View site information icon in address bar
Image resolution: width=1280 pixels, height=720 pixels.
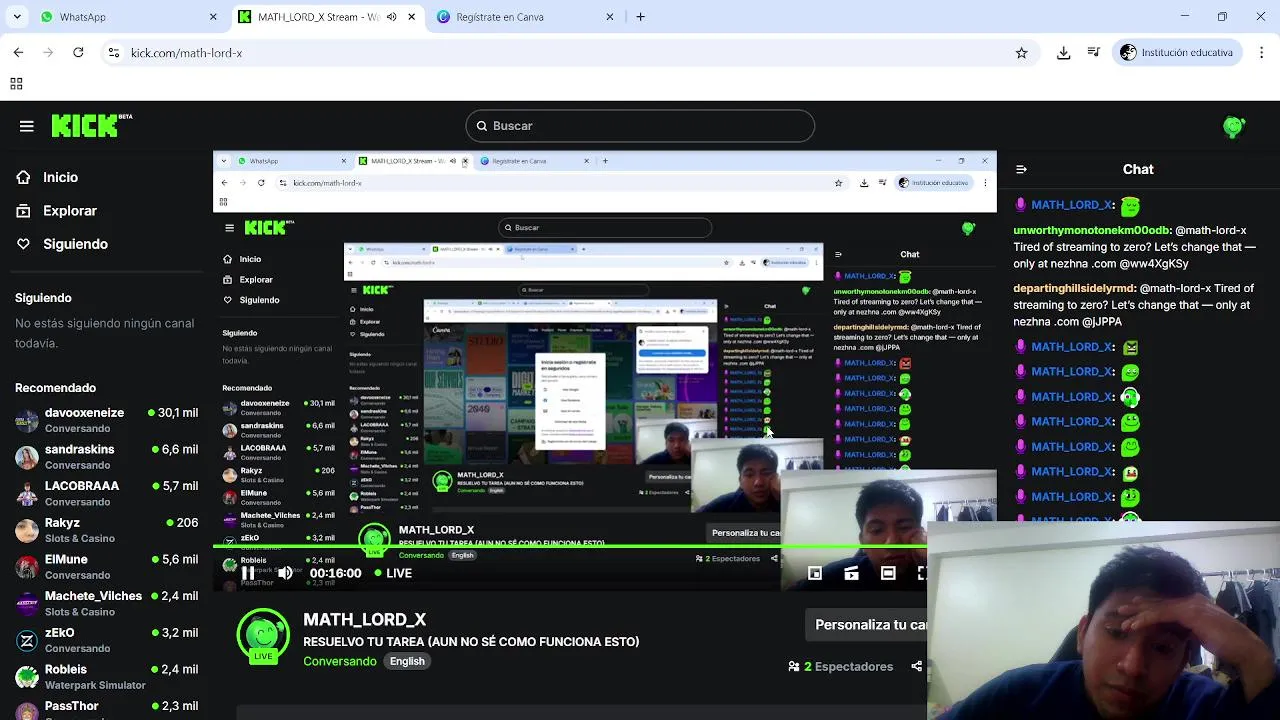coord(113,53)
